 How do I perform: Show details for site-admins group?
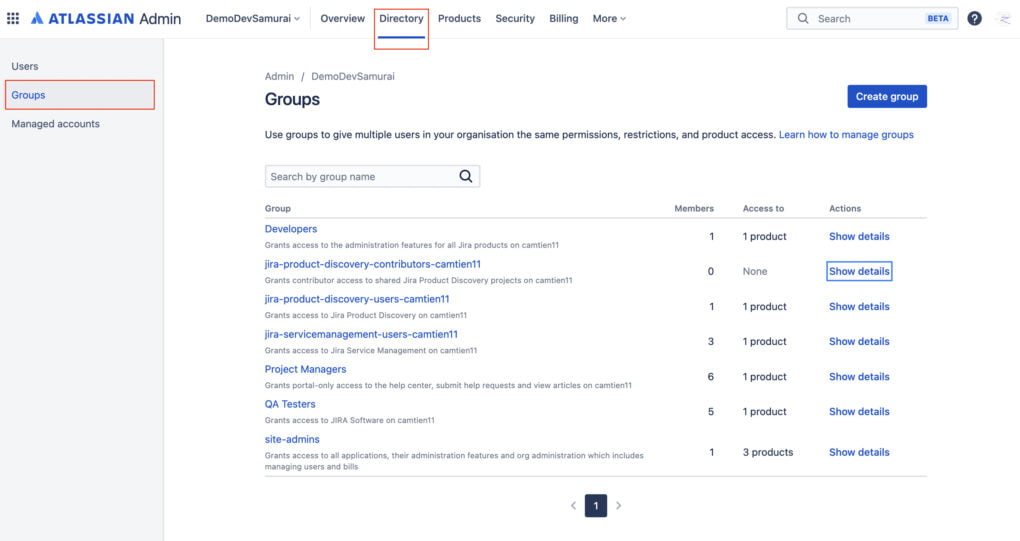pyautogui.click(x=859, y=452)
